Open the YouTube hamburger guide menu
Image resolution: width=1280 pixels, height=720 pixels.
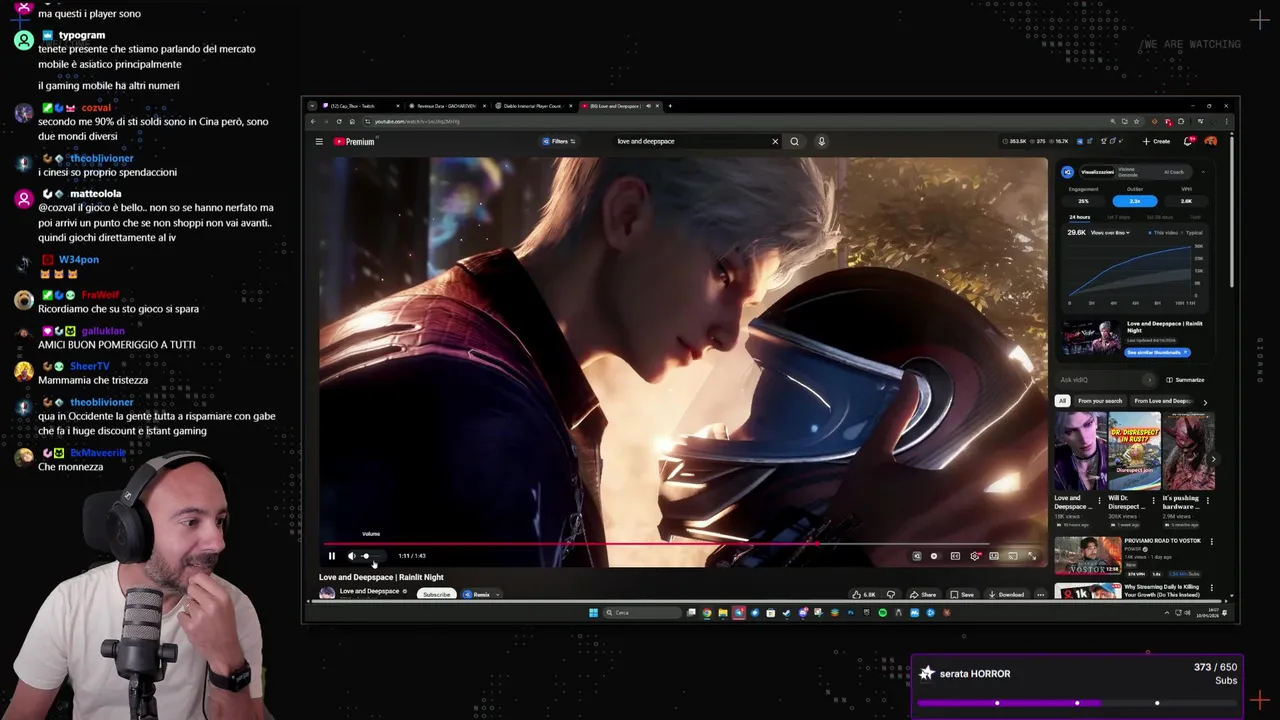coord(319,141)
